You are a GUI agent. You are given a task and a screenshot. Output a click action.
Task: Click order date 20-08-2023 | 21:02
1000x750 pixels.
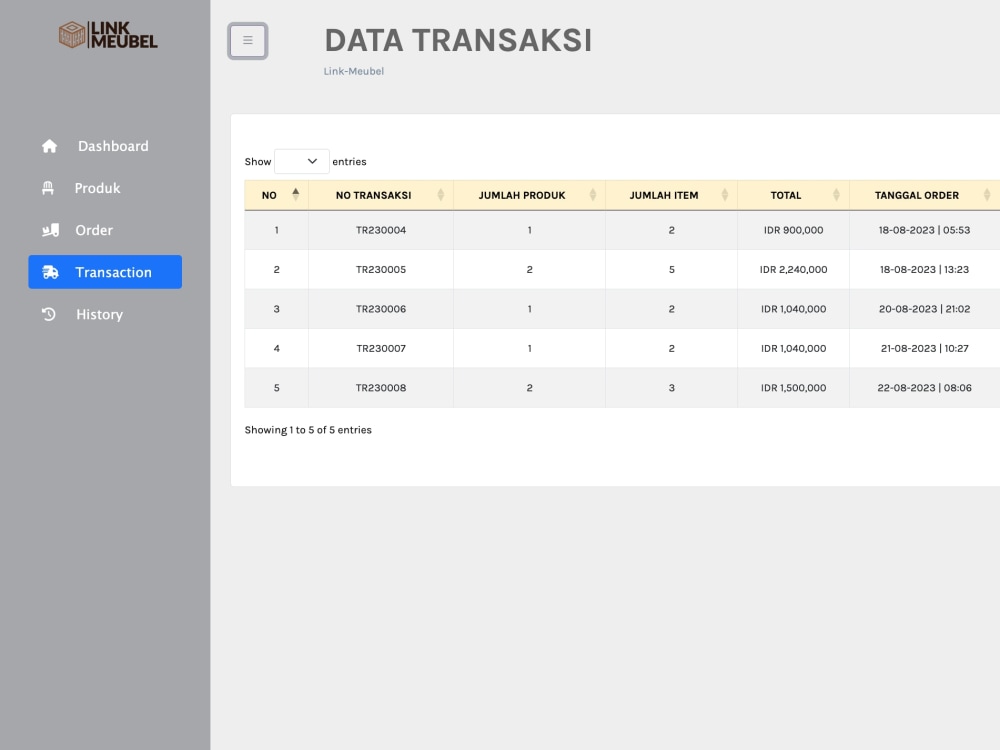[924, 309]
